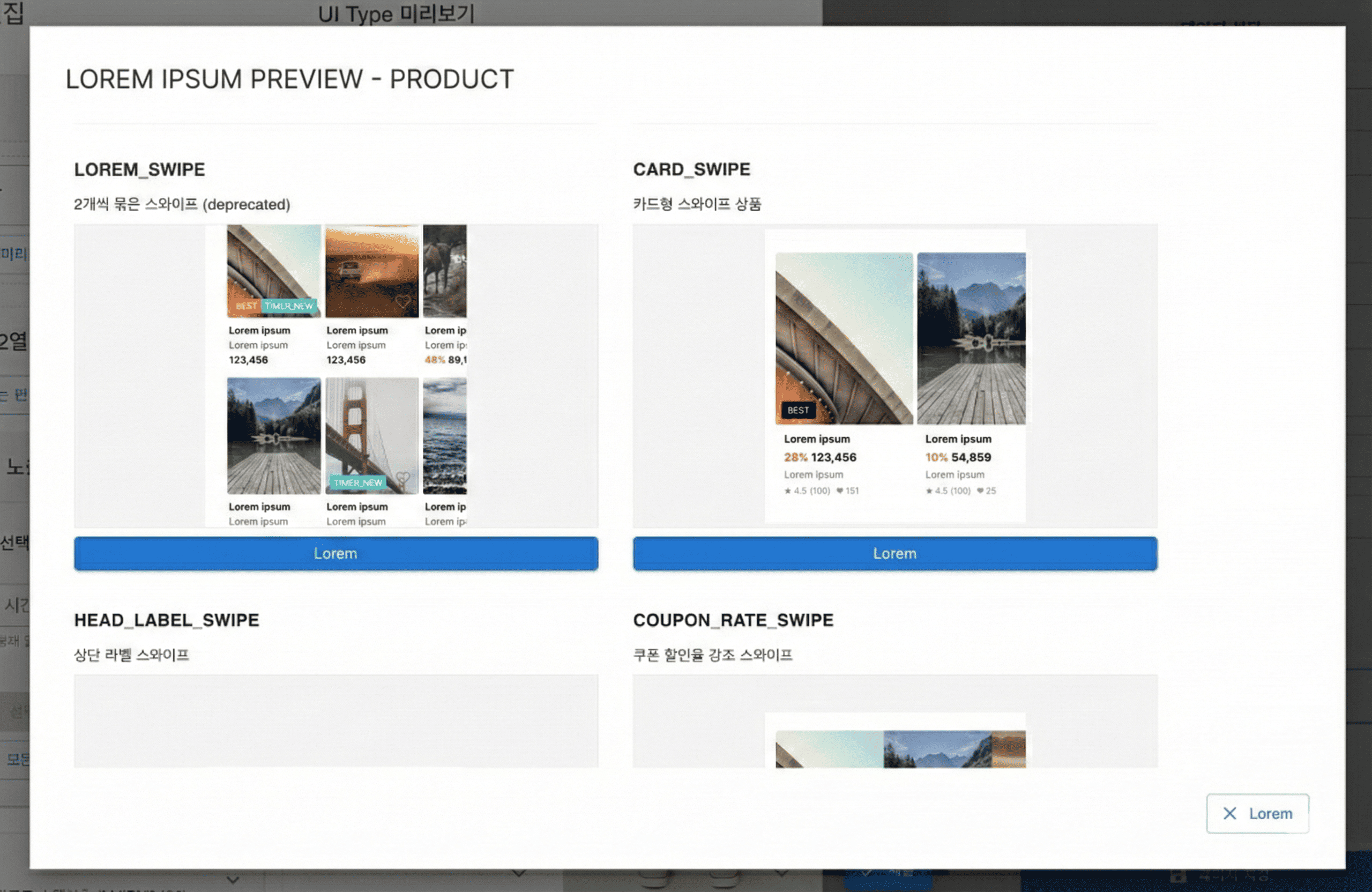Viewport: 1372px width, 892px height.
Task: Click the 28% 123,456 price text
Action: click(820, 457)
